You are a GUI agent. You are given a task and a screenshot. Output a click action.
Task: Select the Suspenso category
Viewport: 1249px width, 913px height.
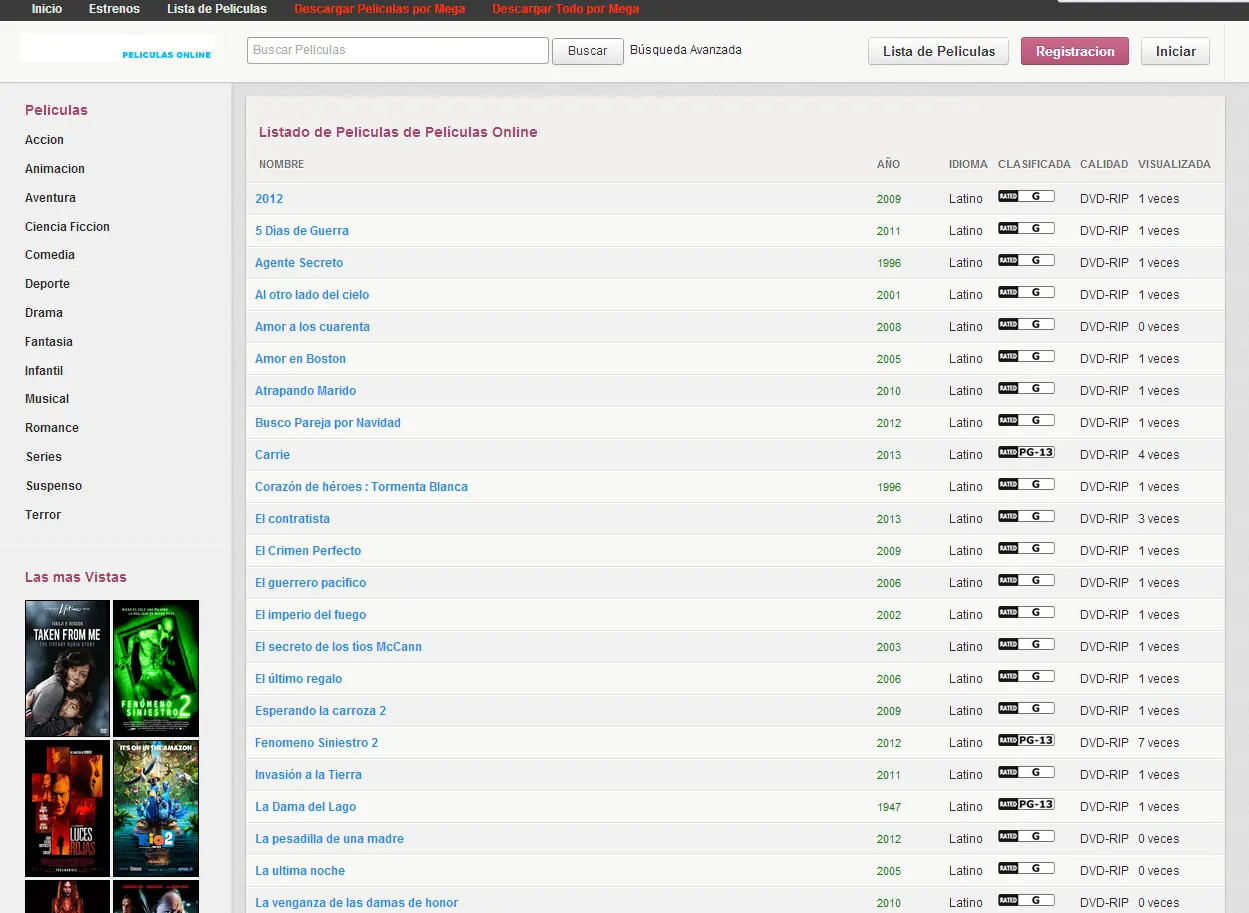pyautogui.click(x=54, y=486)
